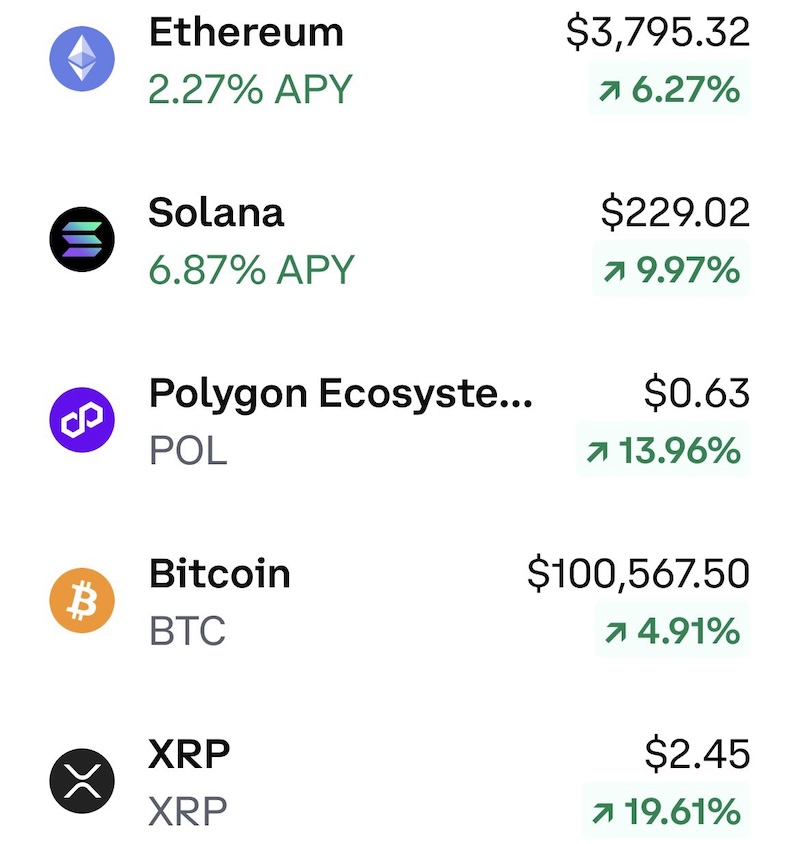Open the Ethereum asset name
Viewport: 800px width, 844px height.
[x=246, y=33]
